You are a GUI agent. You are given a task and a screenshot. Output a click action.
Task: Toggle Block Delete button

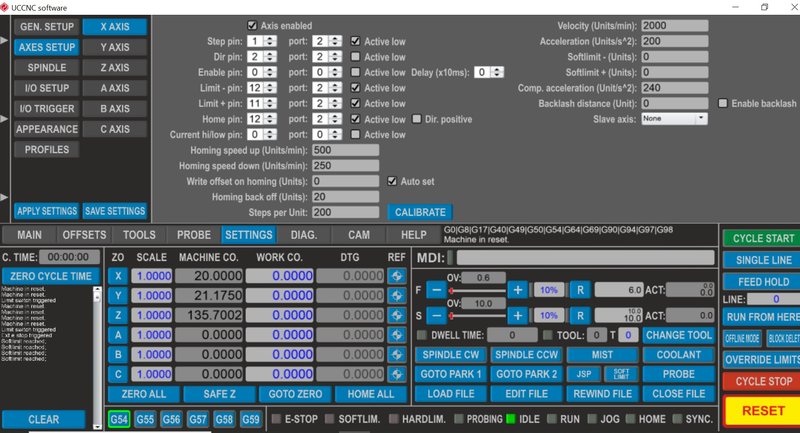784,338
